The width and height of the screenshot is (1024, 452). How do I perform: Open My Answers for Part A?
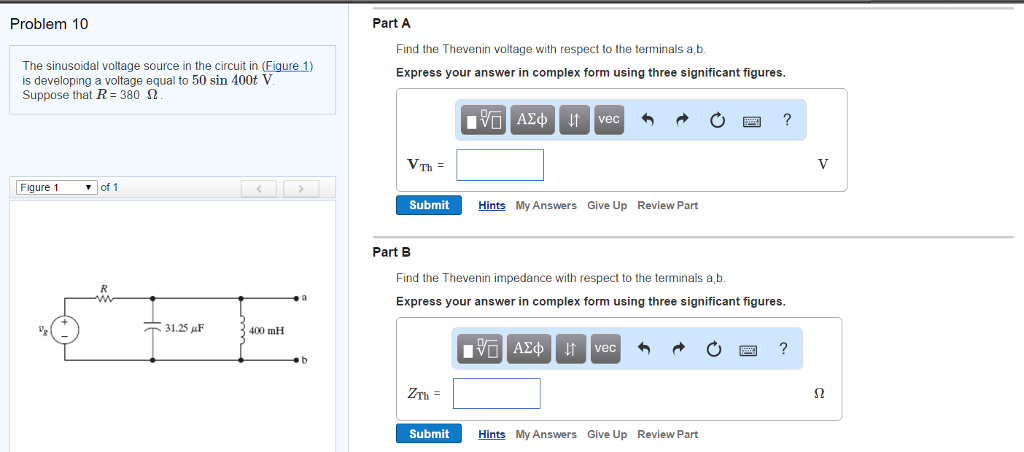point(546,205)
